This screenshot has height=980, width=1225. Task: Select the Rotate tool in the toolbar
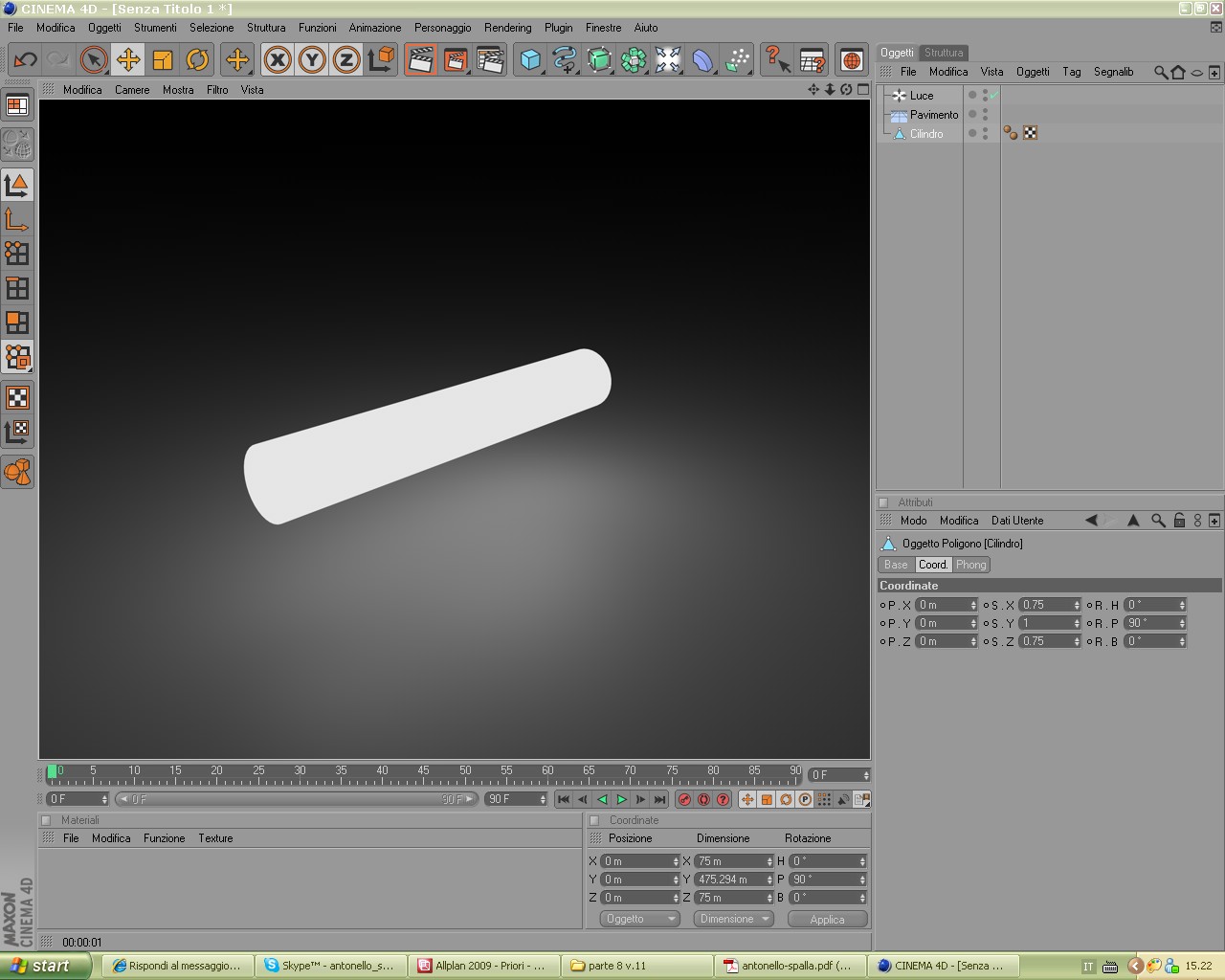point(197,60)
